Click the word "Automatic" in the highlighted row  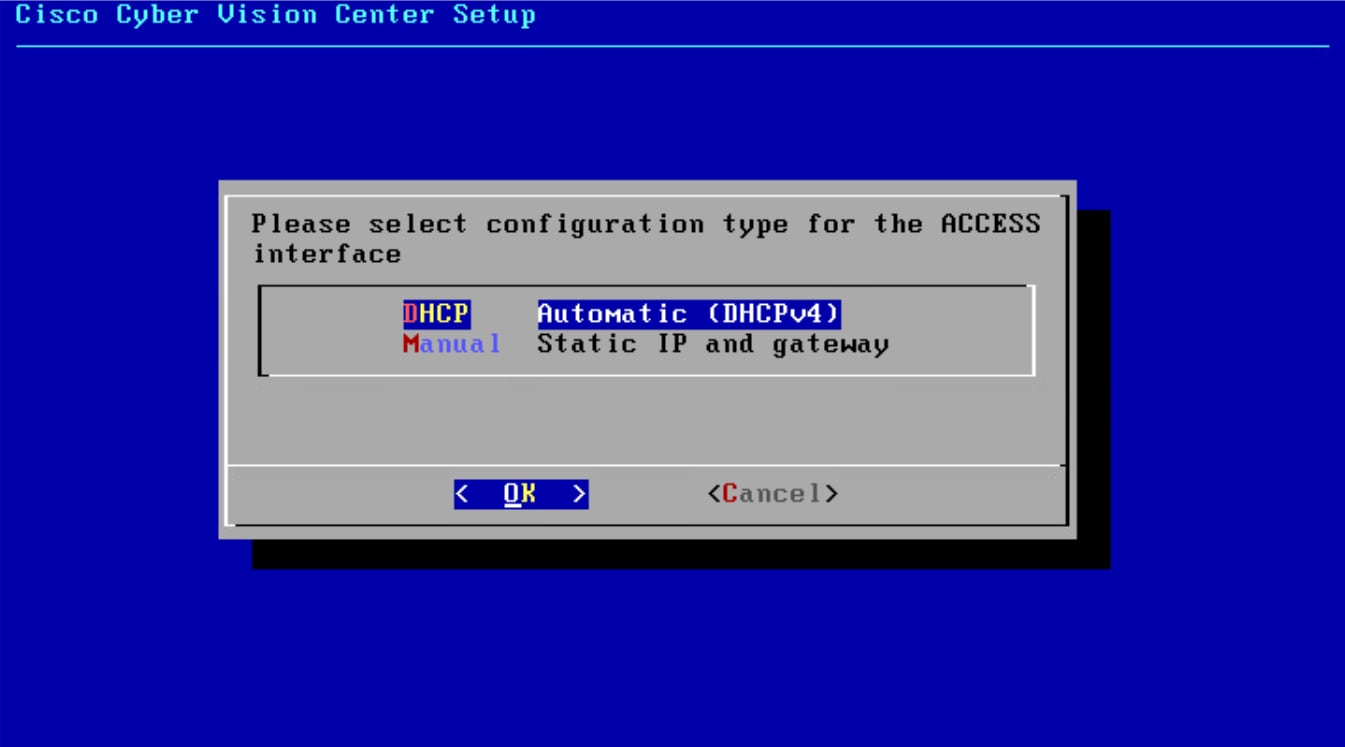(612, 314)
